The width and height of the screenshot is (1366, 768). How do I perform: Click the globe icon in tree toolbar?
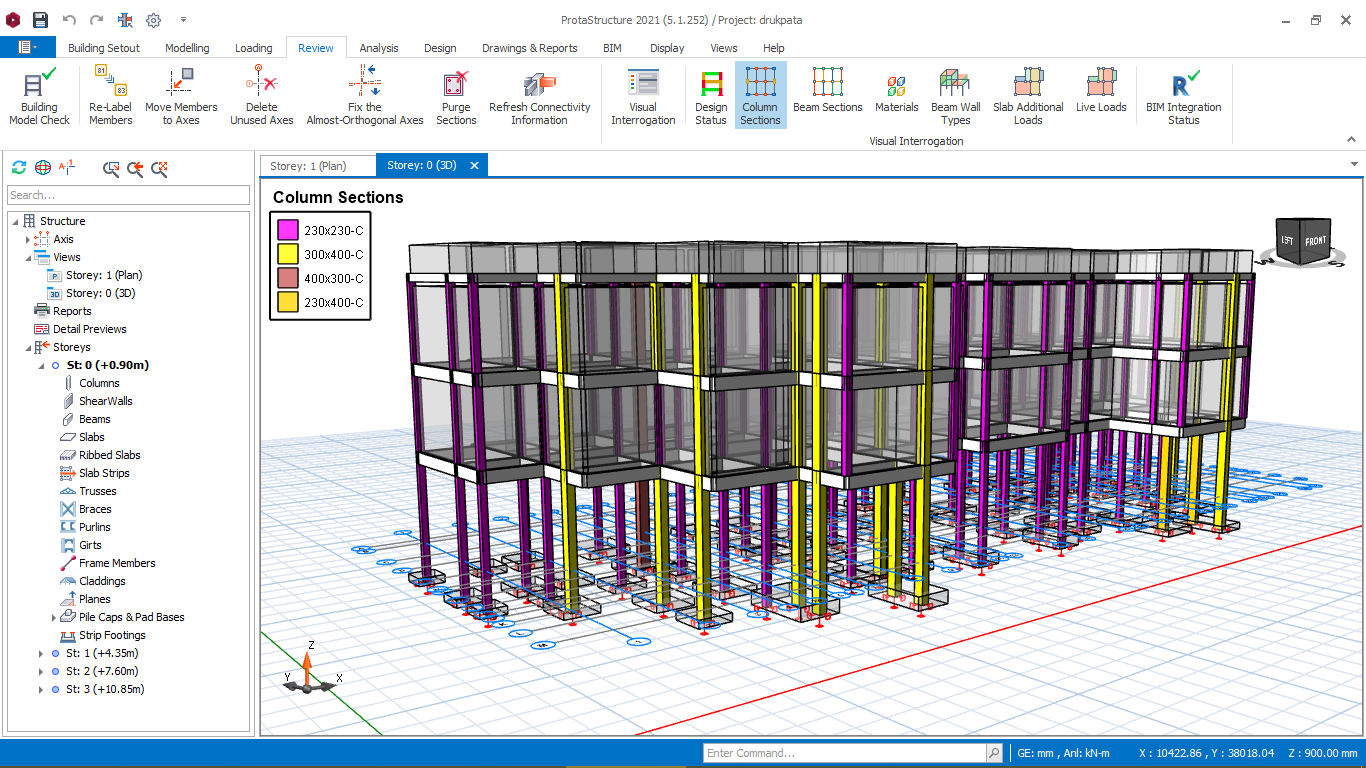point(43,168)
